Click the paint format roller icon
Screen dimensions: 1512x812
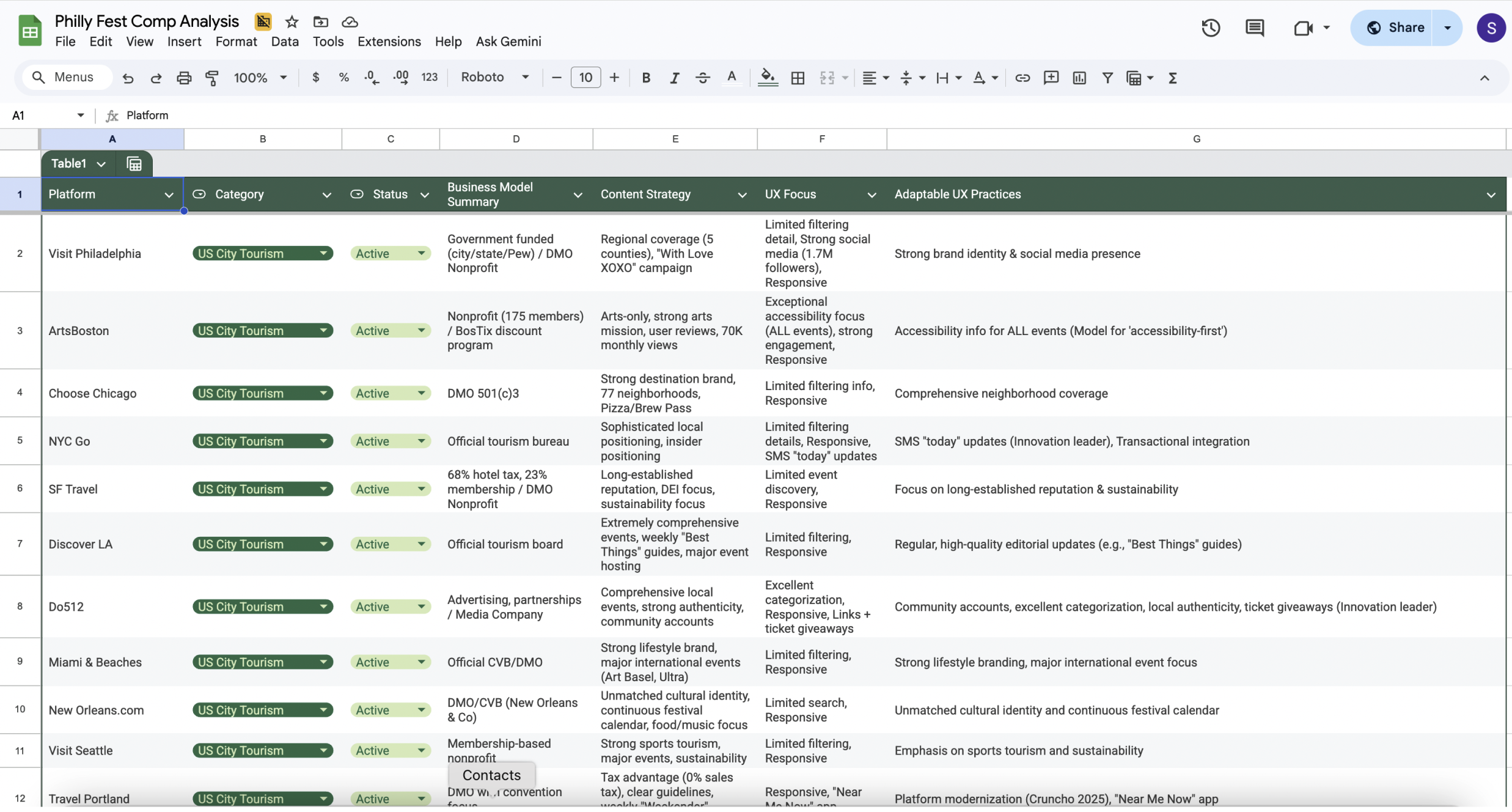pos(211,78)
